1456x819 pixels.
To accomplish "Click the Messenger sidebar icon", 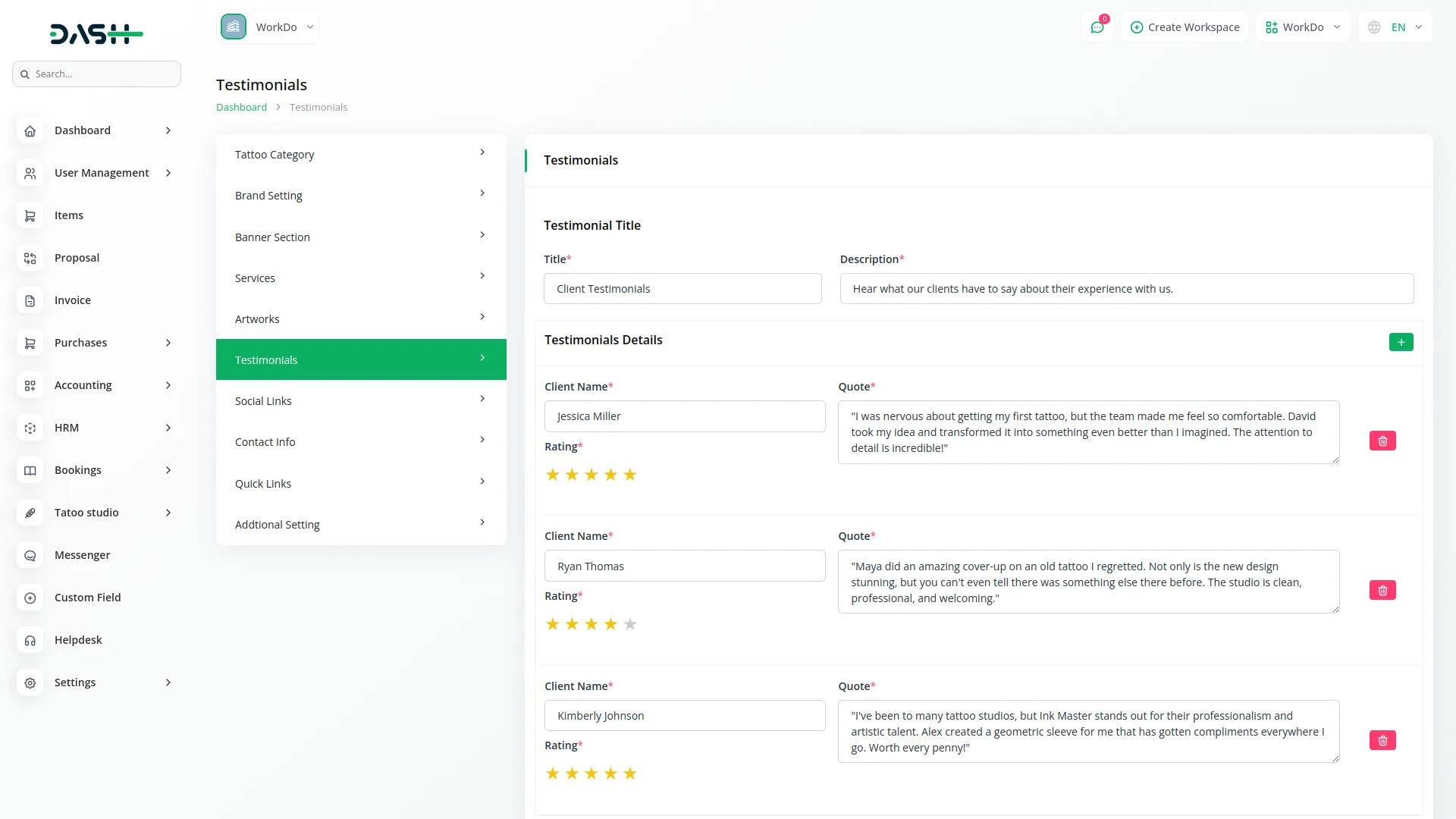I will (x=30, y=555).
